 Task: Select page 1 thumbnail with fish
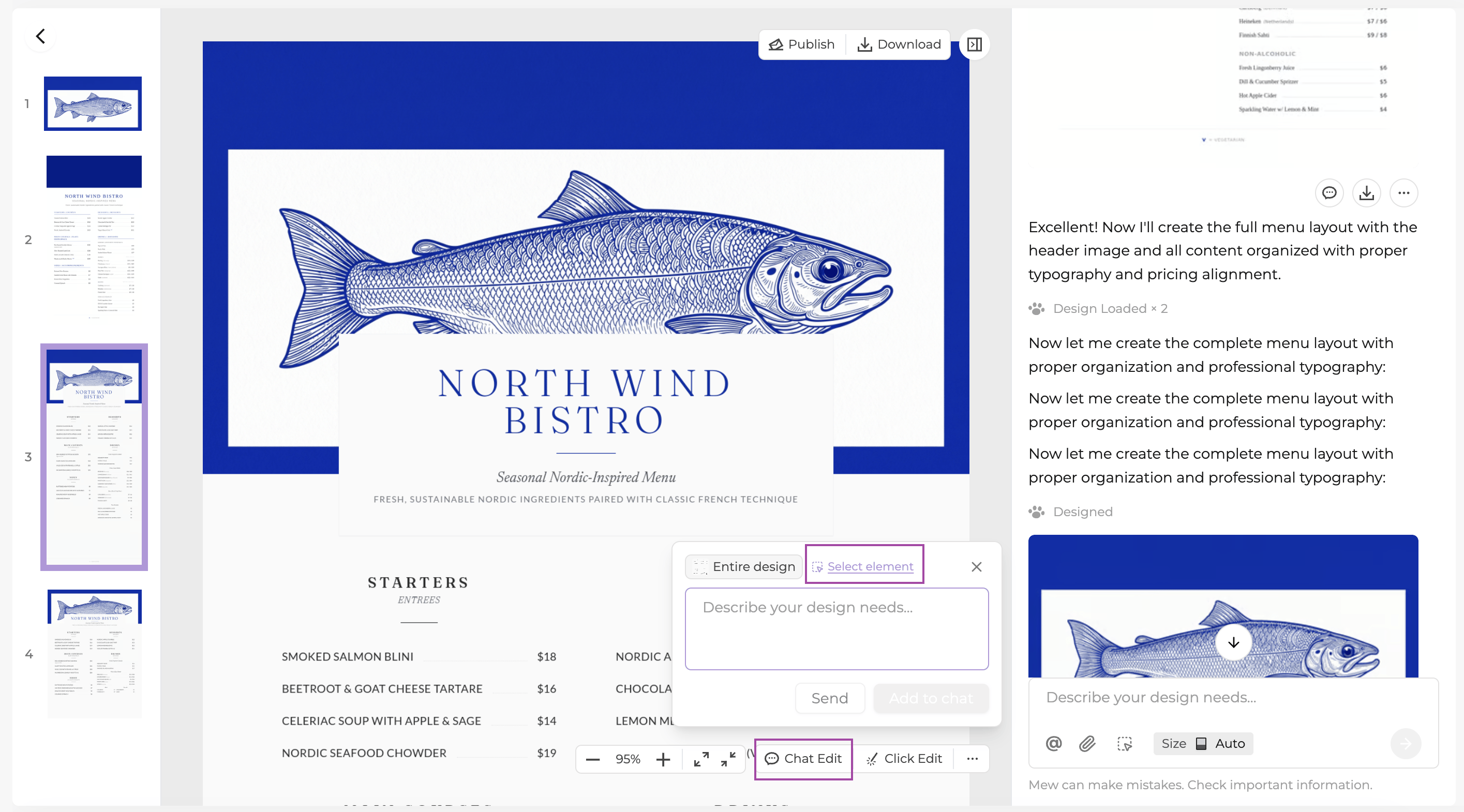tap(93, 103)
